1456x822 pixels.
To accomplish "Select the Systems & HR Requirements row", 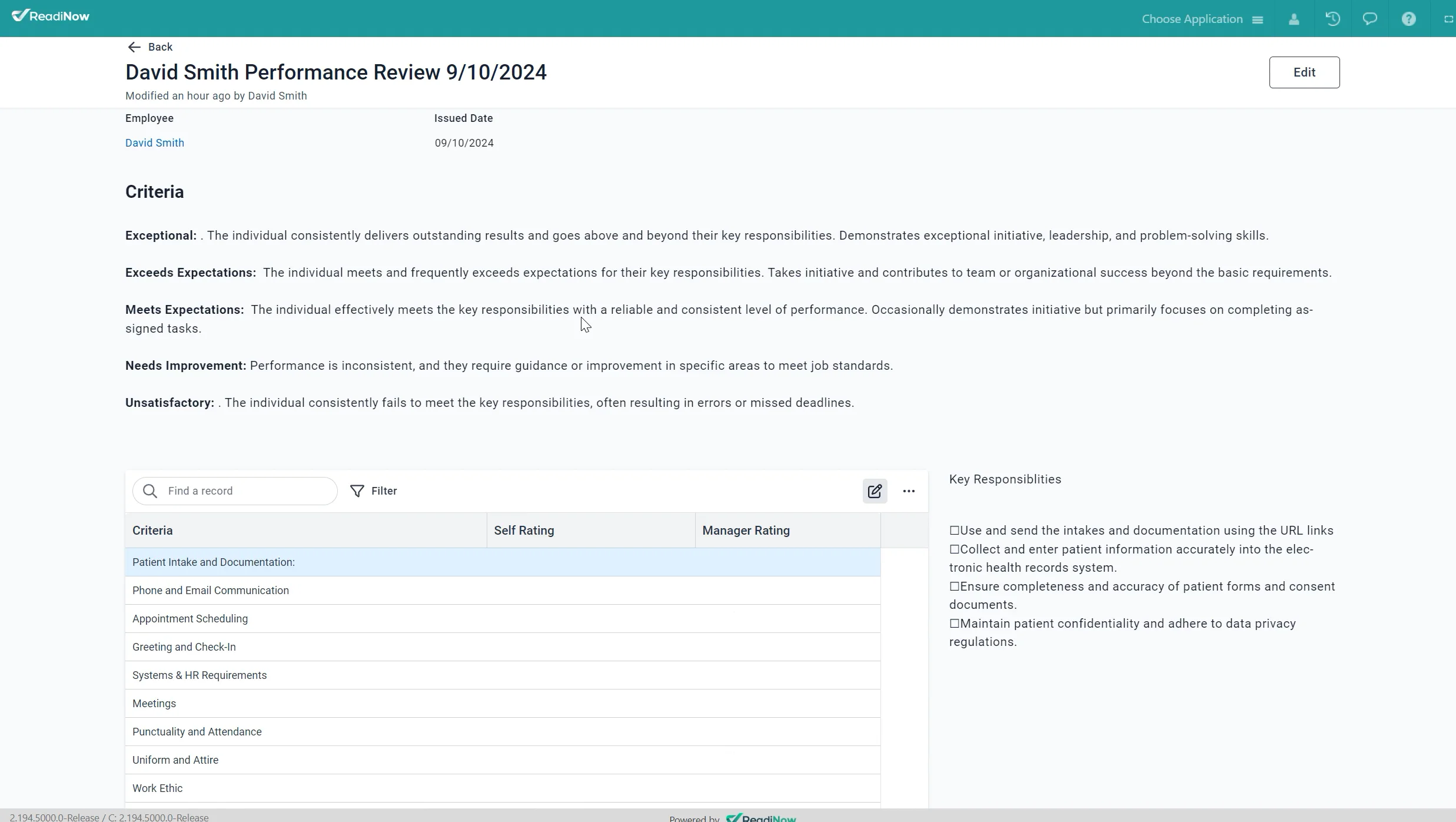I will (503, 675).
